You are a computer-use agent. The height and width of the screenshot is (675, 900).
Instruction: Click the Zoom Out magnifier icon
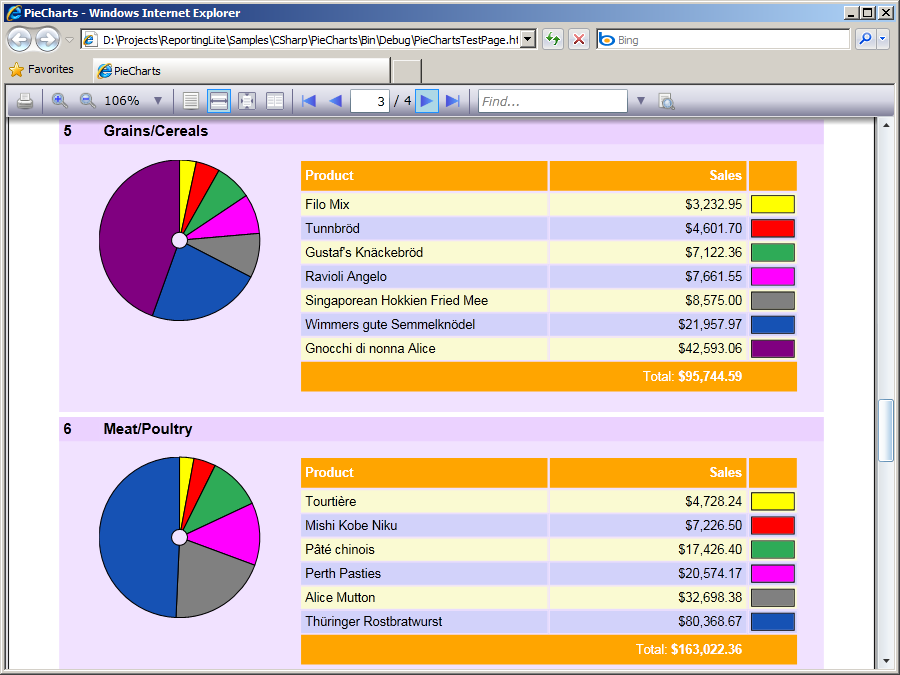point(87,101)
